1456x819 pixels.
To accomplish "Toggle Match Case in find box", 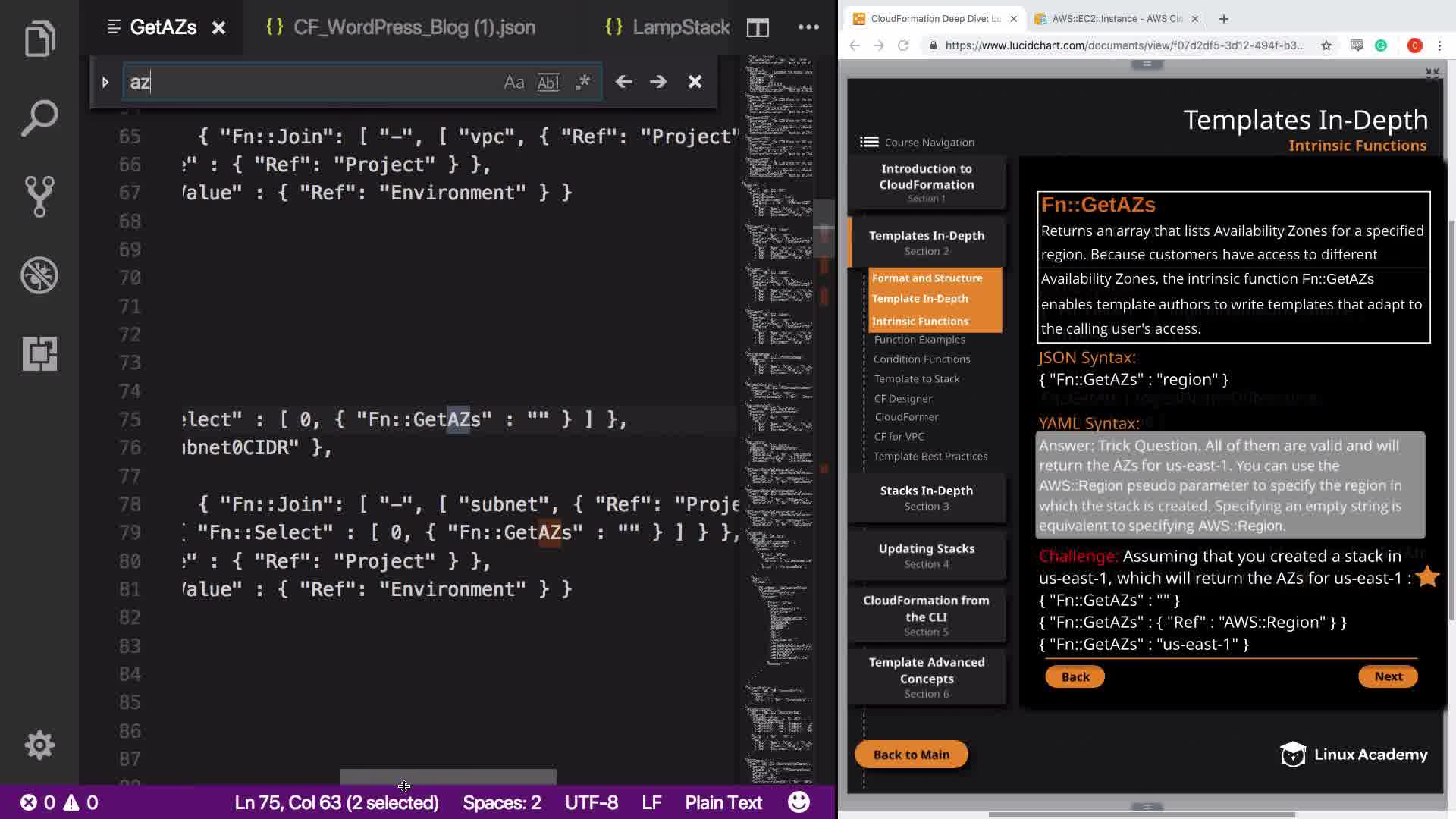I will pos(514,83).
